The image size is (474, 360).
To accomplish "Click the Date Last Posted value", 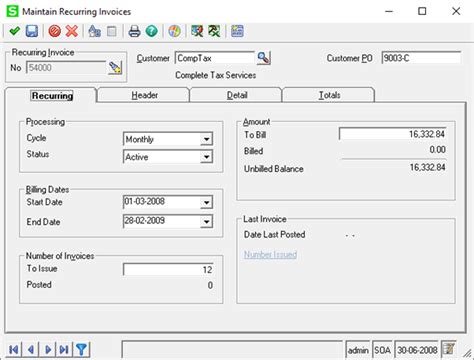I will coord(350,236).
